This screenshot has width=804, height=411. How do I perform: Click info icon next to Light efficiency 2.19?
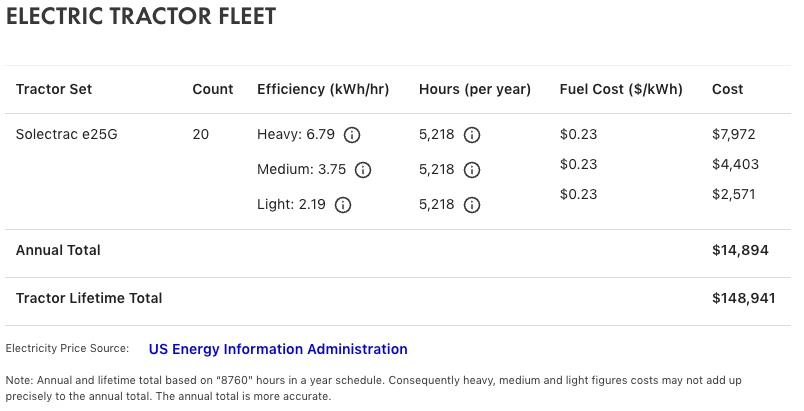(343, 205)
